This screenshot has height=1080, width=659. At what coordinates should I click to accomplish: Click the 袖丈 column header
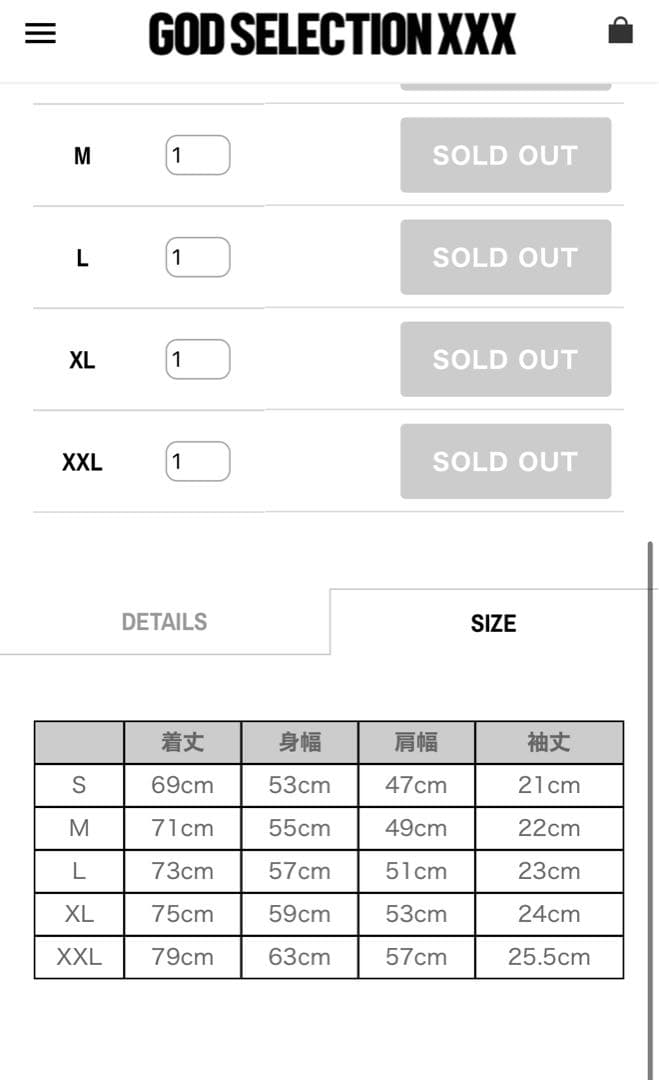pyautogui.click(x=549, y=742)
